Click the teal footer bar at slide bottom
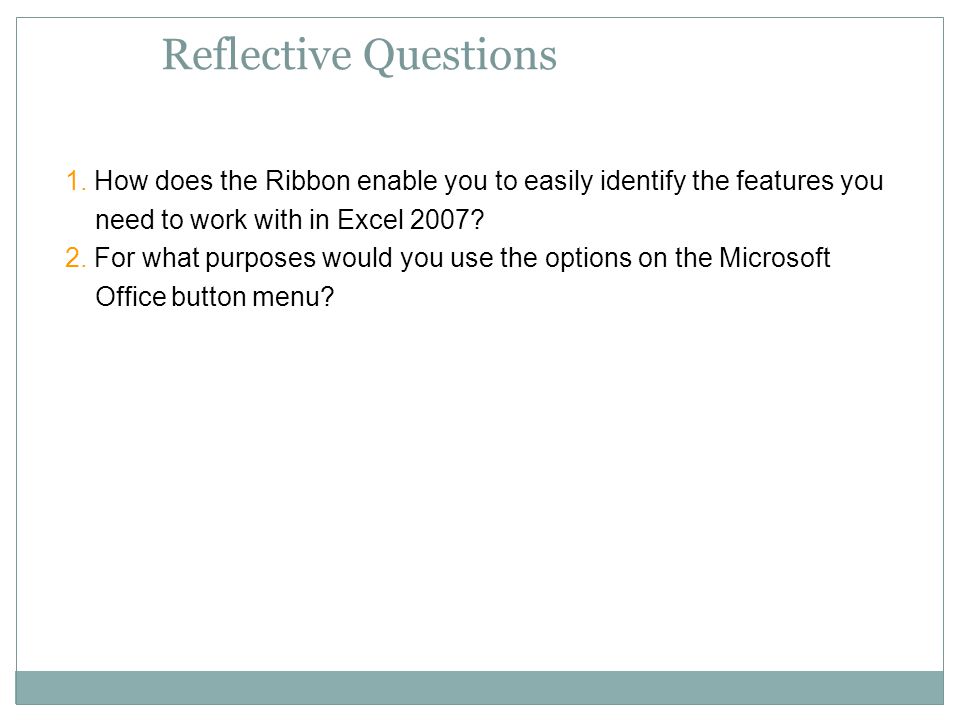 (x=479, y=688)
